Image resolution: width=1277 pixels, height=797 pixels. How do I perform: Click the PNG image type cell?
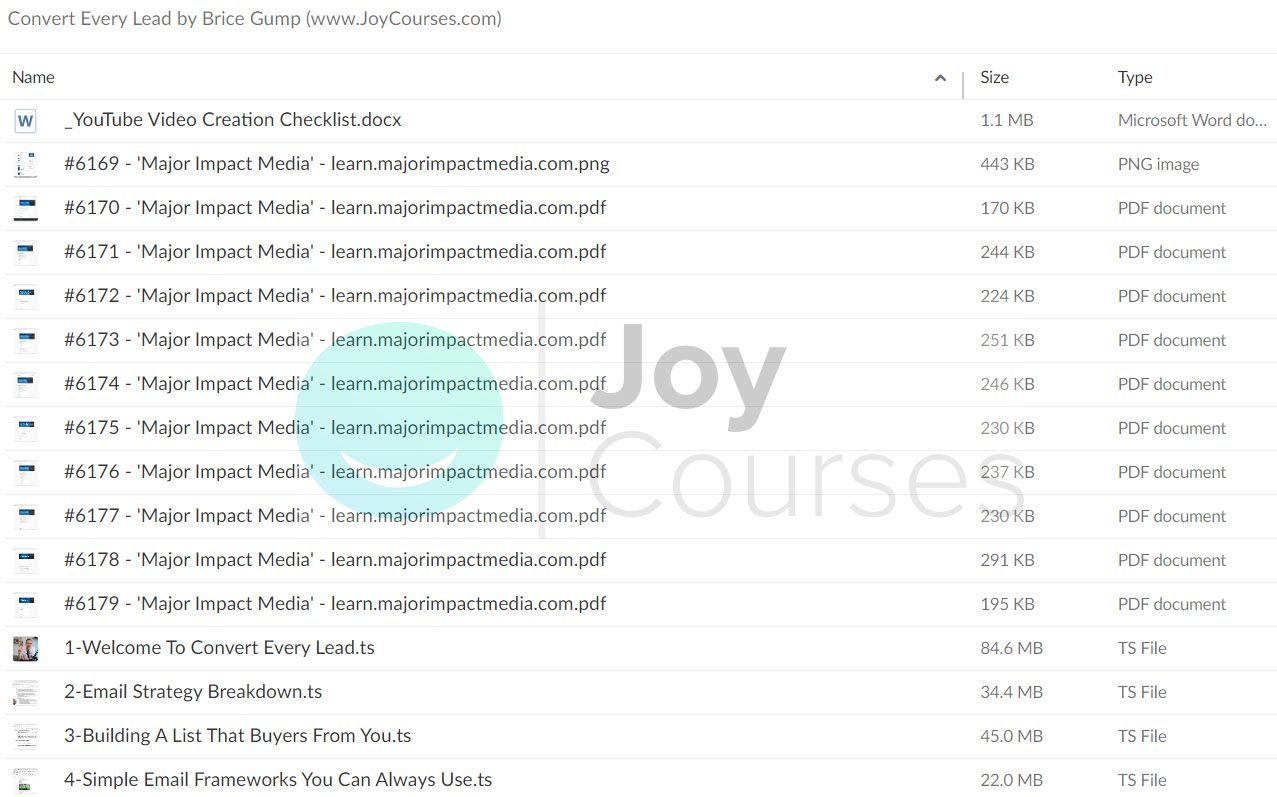point(1159,164)
